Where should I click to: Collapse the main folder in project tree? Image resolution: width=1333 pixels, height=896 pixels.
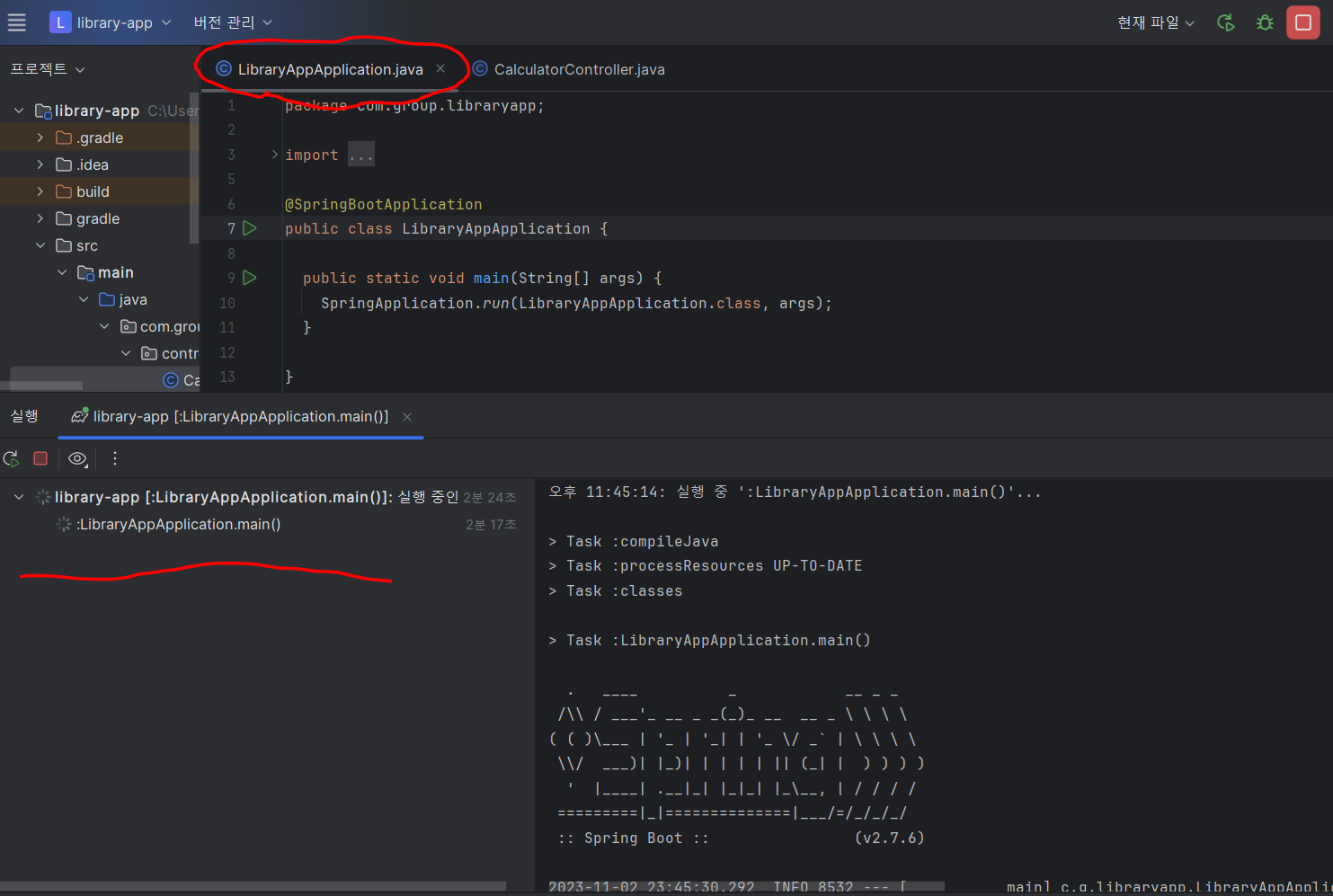coord(61,272)
